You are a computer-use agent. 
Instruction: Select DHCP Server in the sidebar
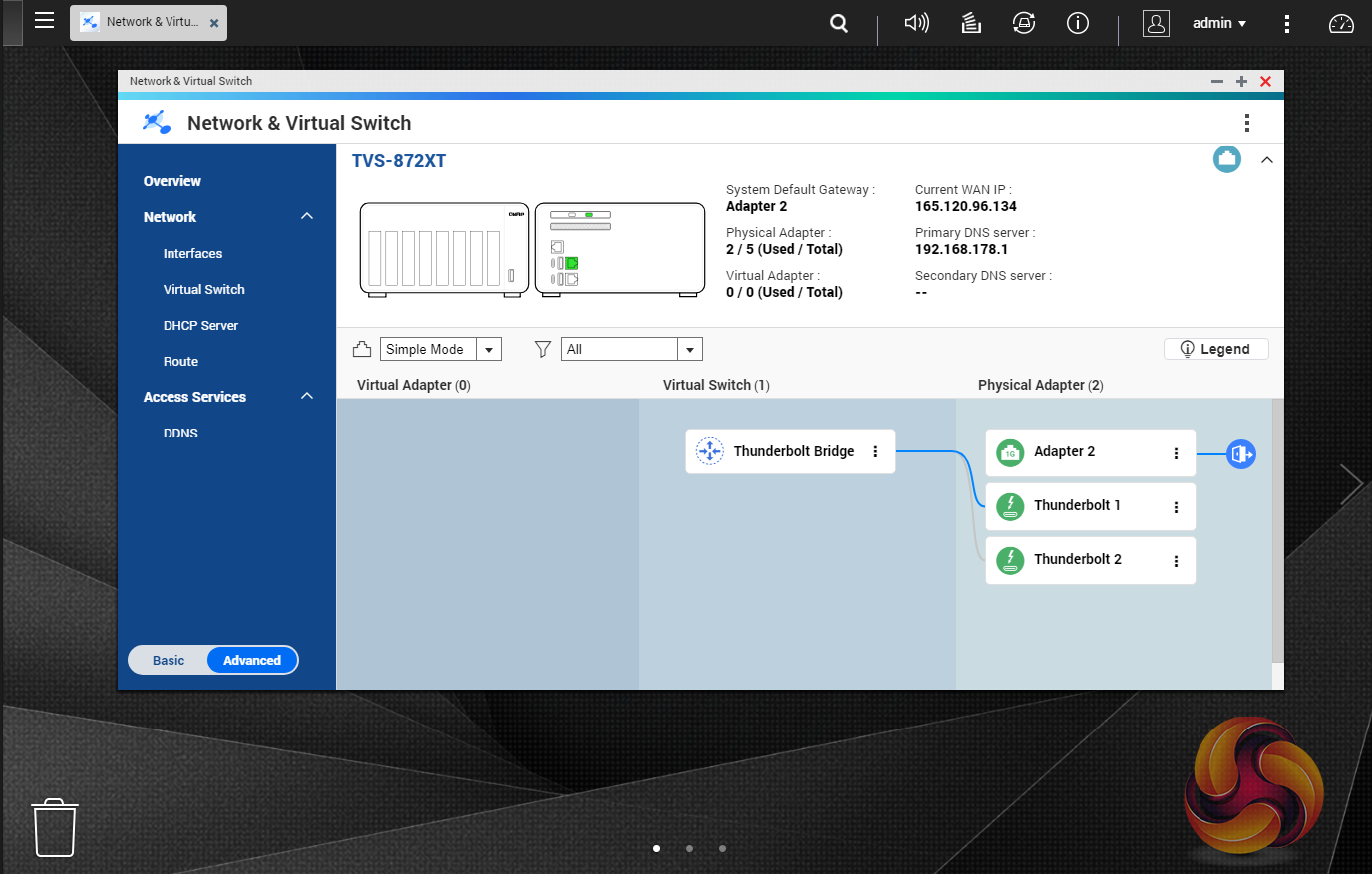click(200, 325)
